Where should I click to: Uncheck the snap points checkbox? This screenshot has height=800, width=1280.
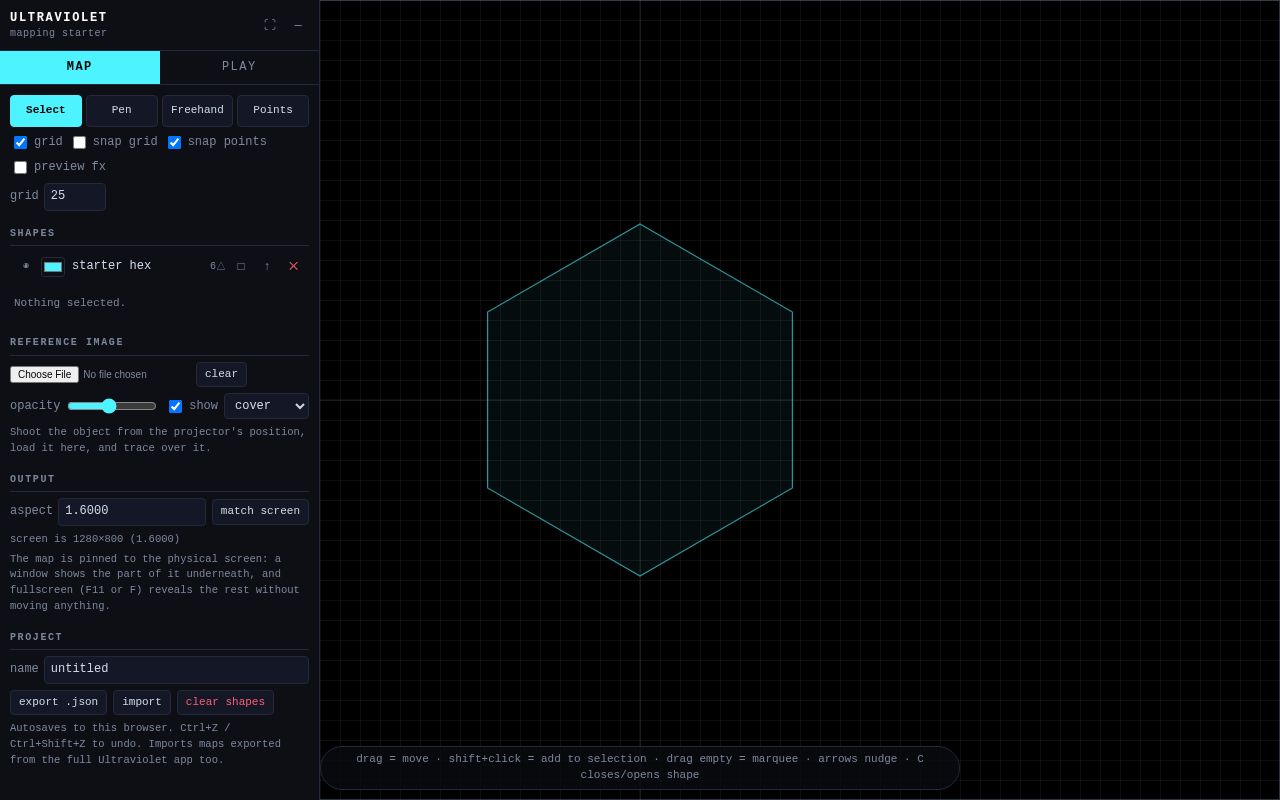click(x=175, y=143)
